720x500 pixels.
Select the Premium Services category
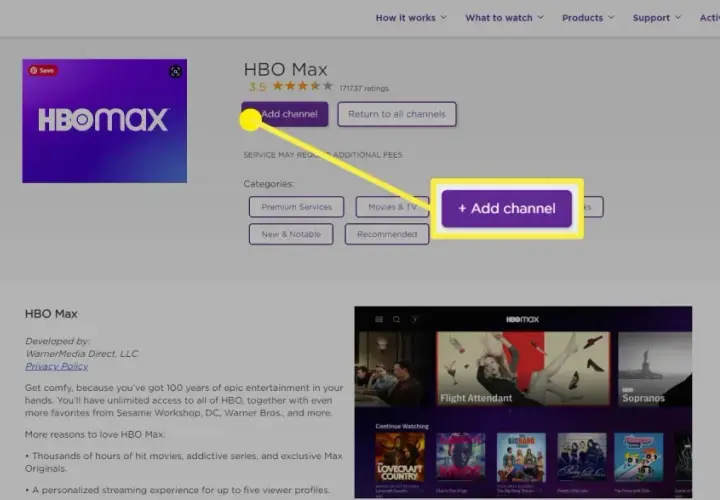click(296, 207)
